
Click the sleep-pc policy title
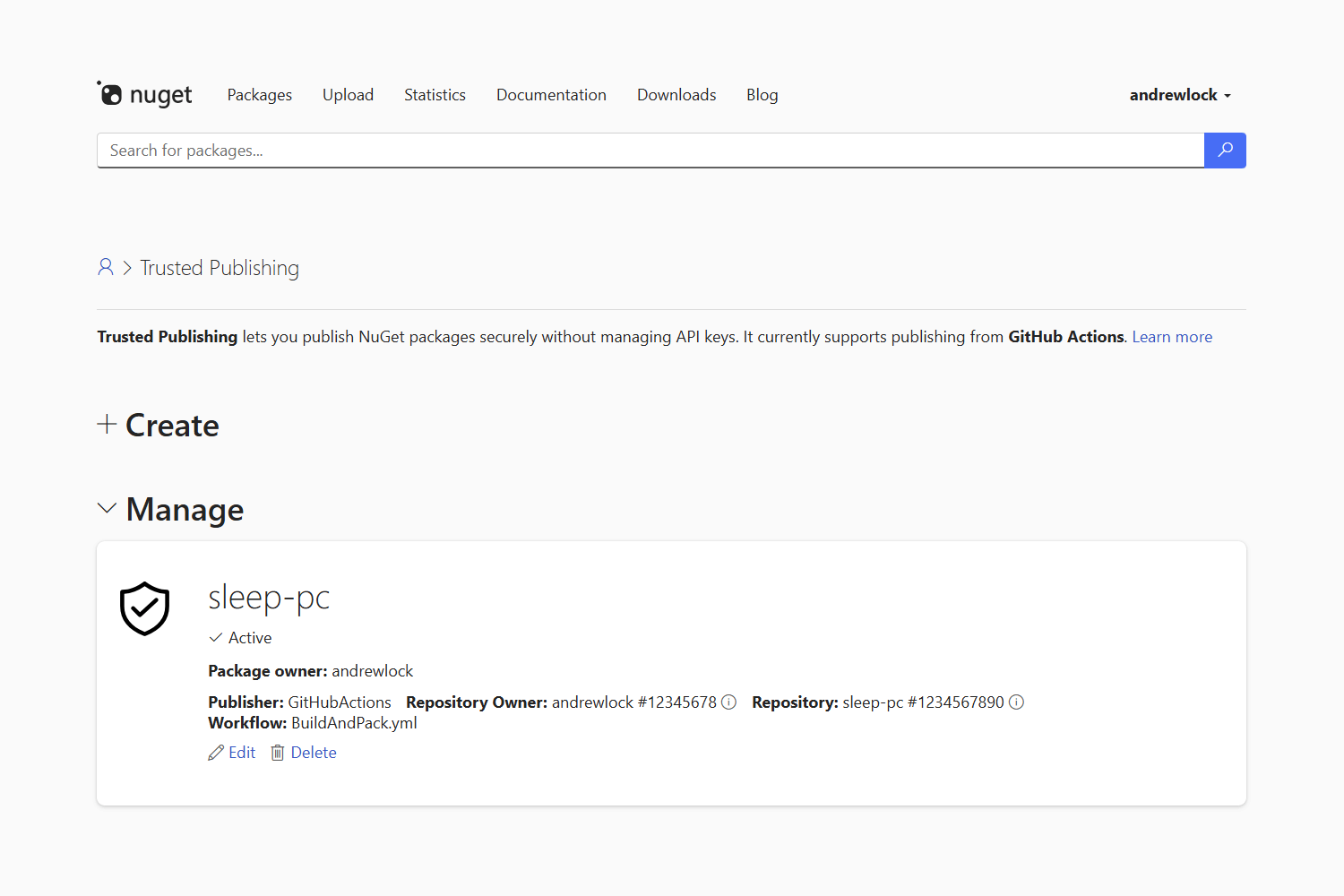[x=269, y=597]
